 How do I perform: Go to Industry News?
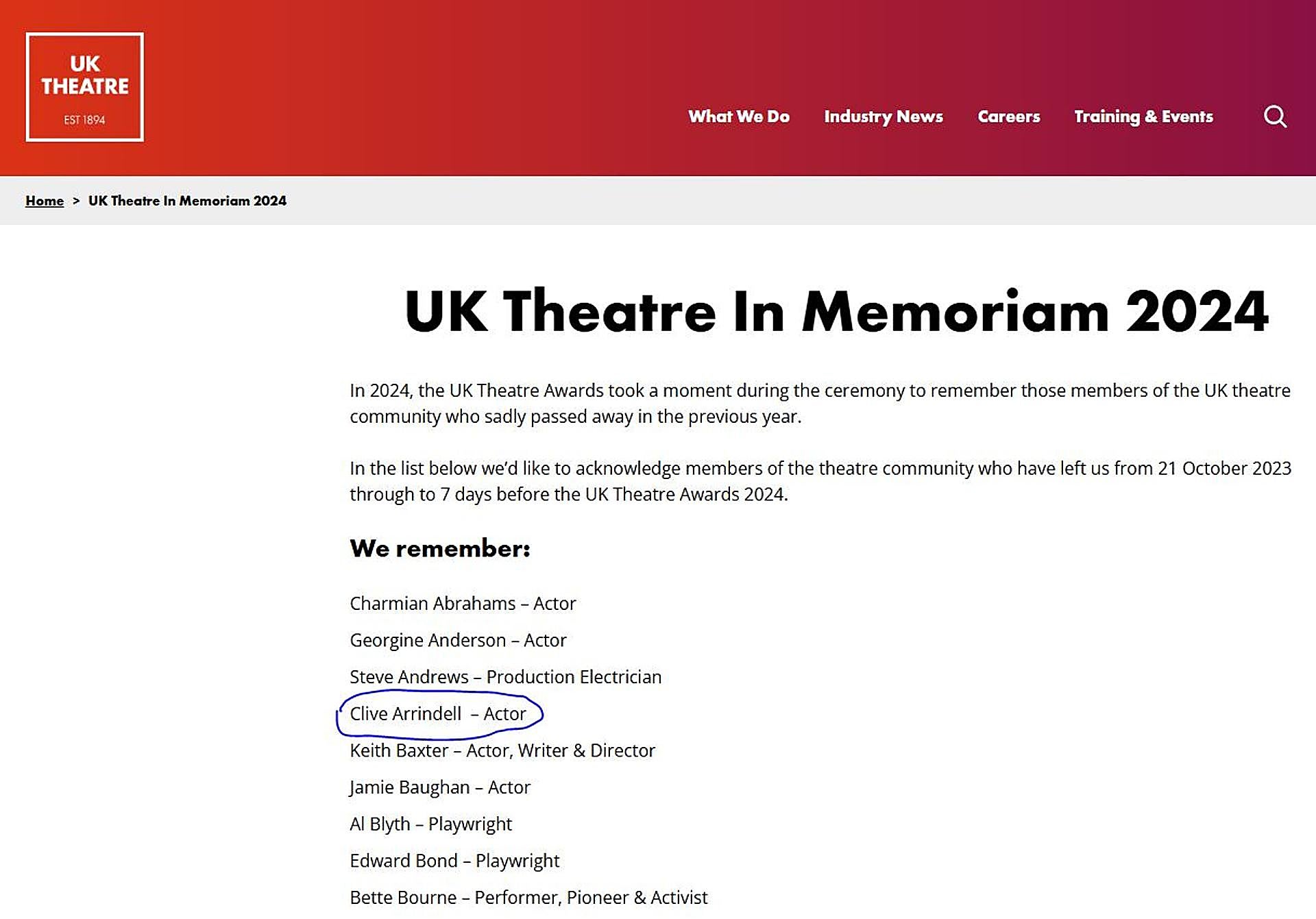point(883,117)
